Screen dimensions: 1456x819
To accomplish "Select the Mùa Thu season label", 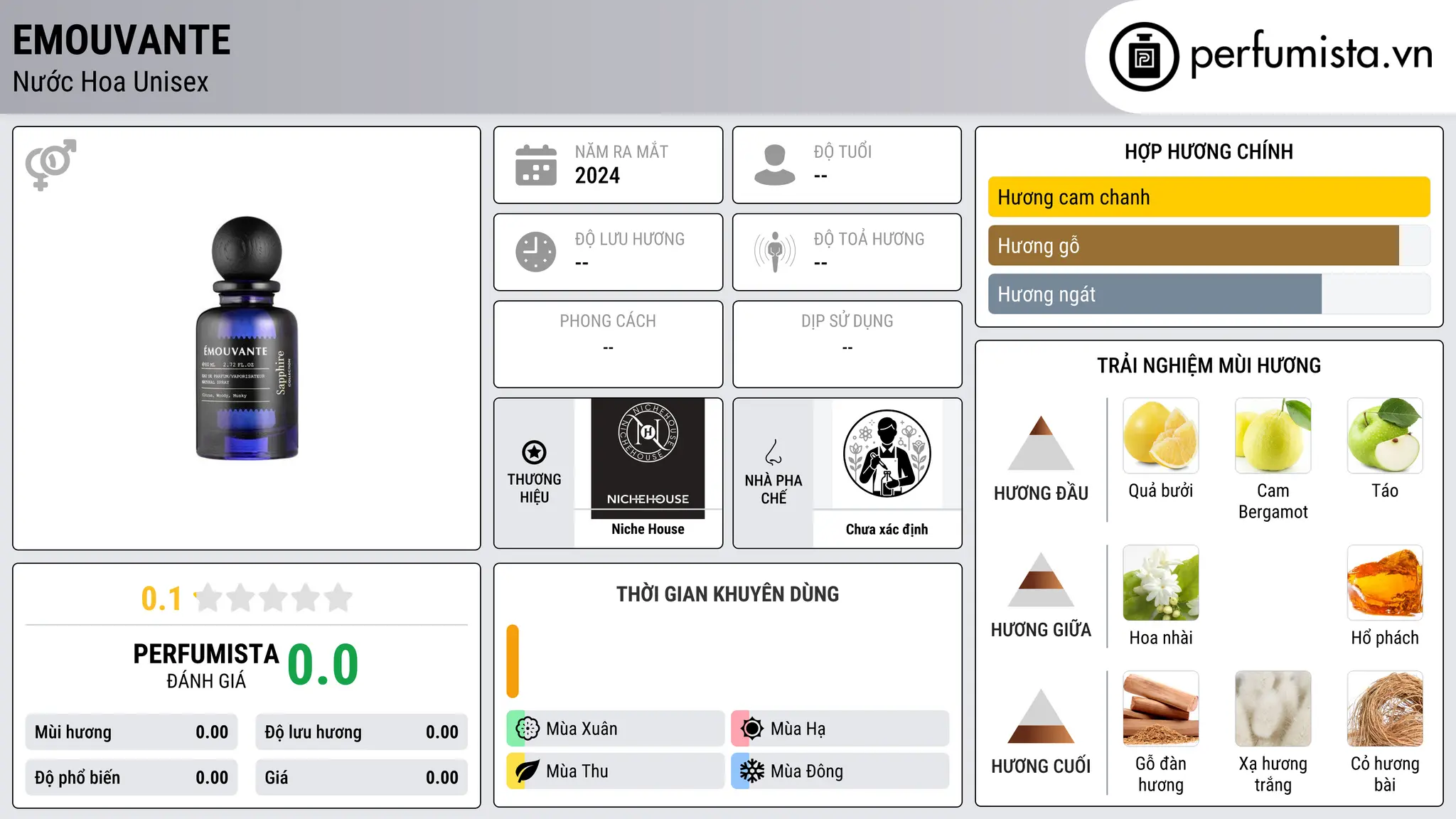I will [577, 771].
